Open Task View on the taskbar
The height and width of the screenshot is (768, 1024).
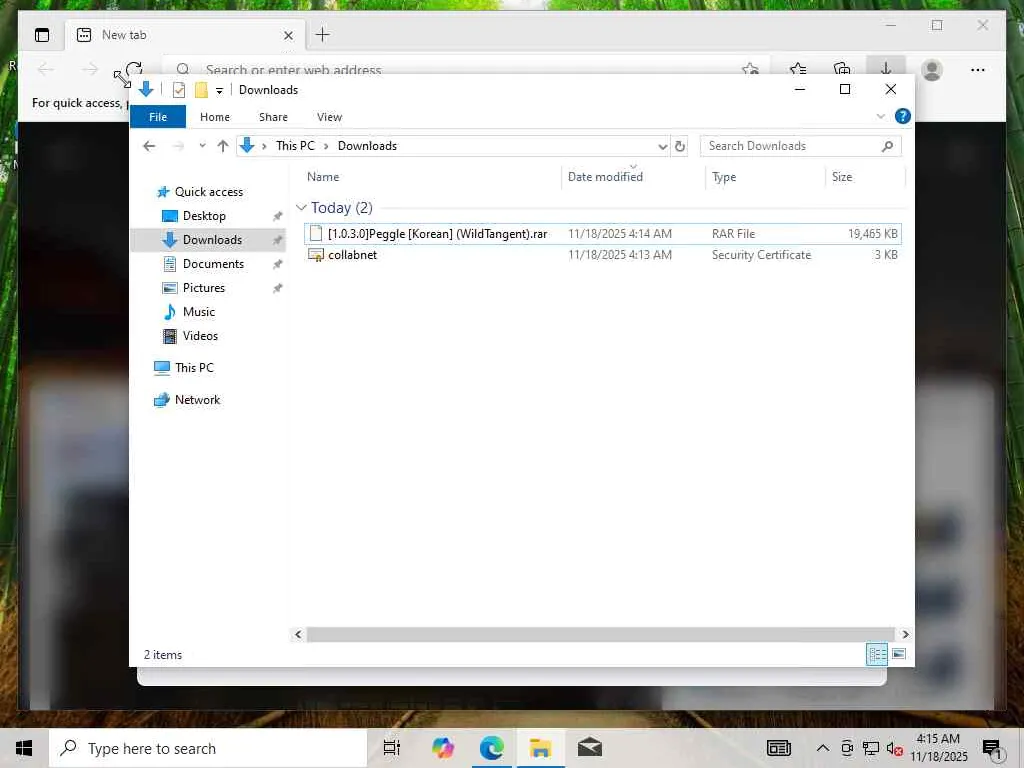coord(392,748)
